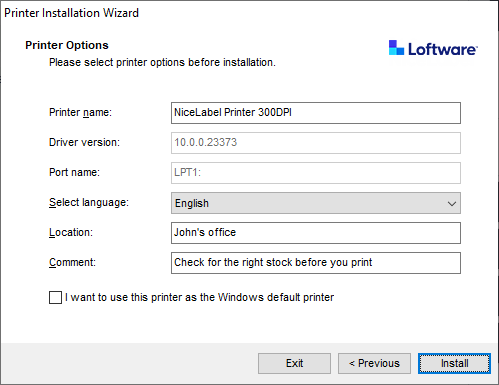Click the Comment text field
The width and height of the screenshot is (499, 385).
pos(316,263)
